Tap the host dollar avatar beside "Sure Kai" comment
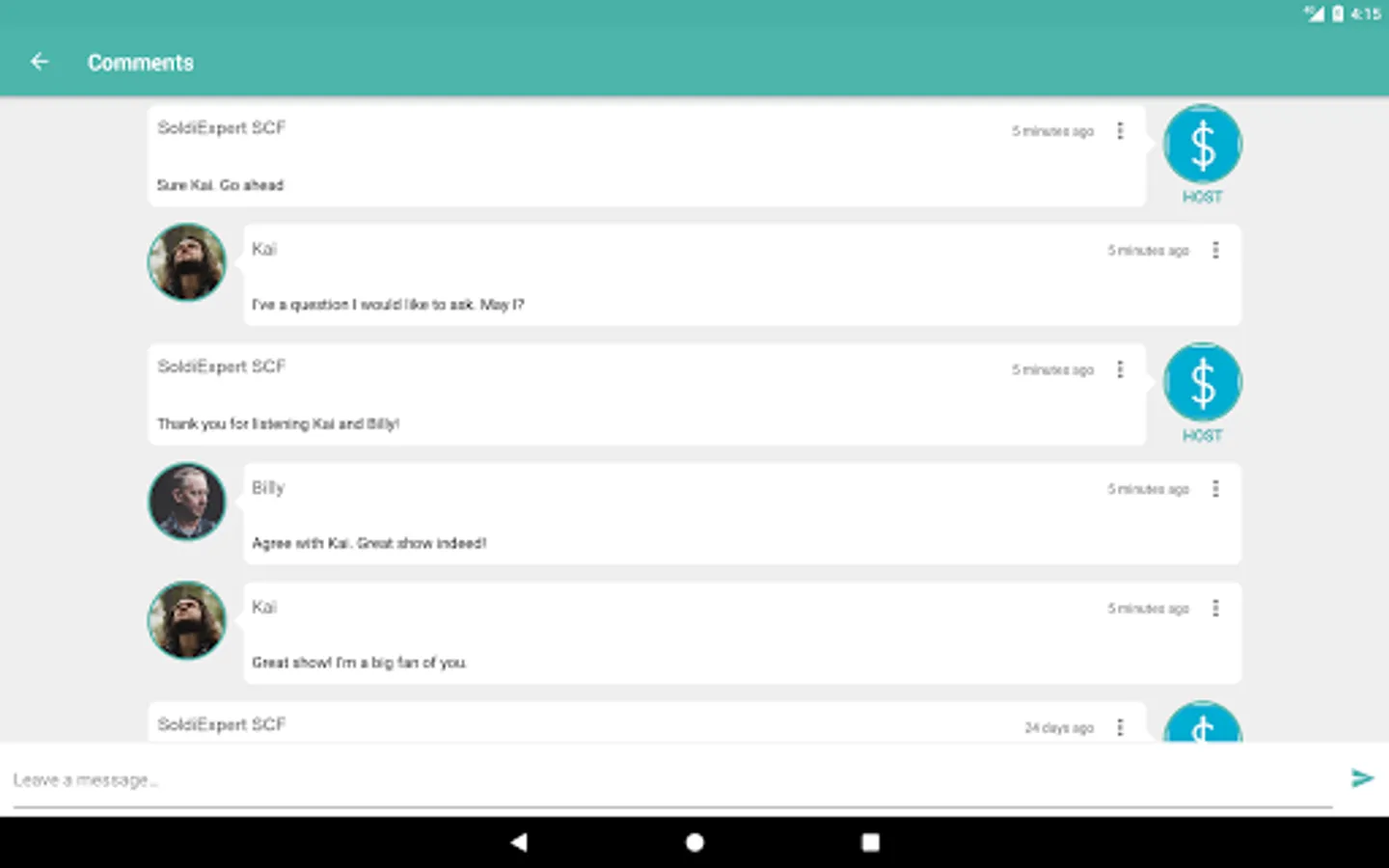 pyautogui.click(x=1202, y=145)
